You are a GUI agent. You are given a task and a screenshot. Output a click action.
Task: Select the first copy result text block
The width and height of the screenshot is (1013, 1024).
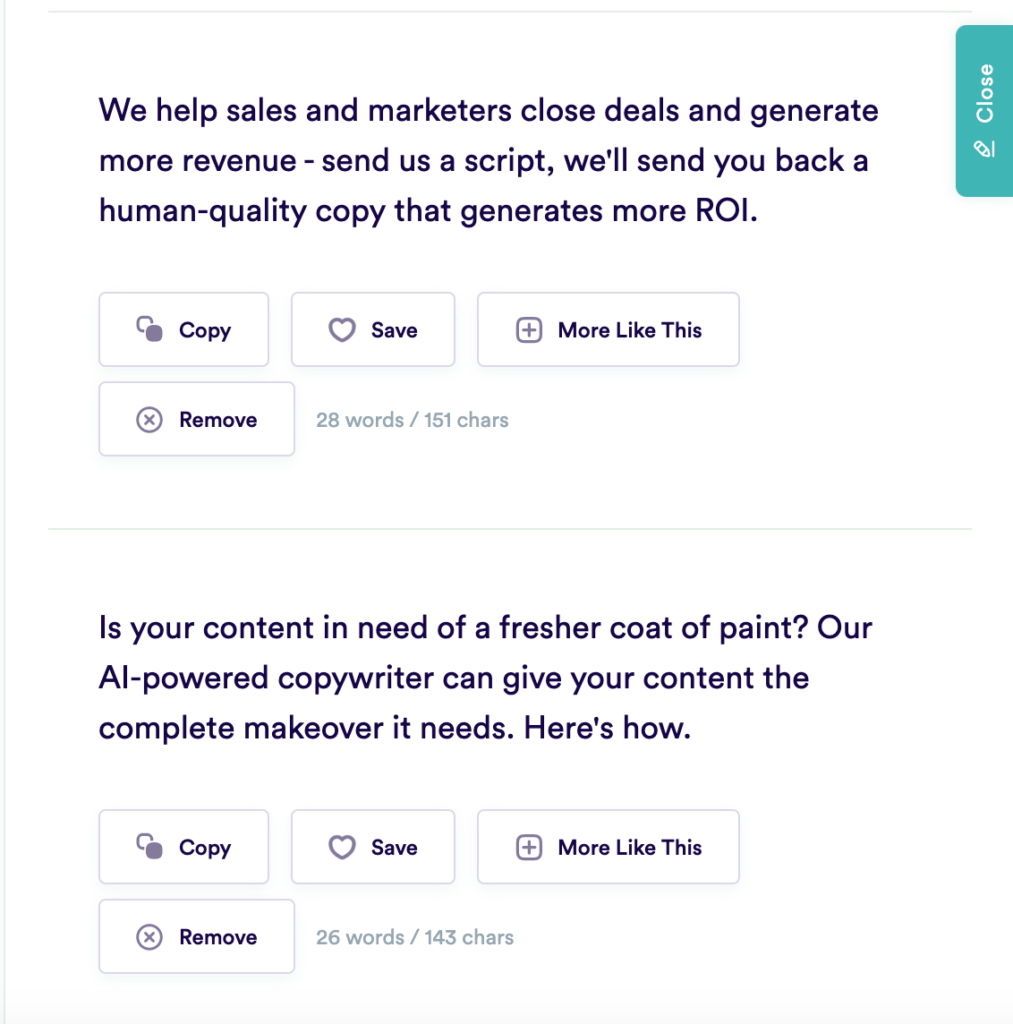(487, 160)
